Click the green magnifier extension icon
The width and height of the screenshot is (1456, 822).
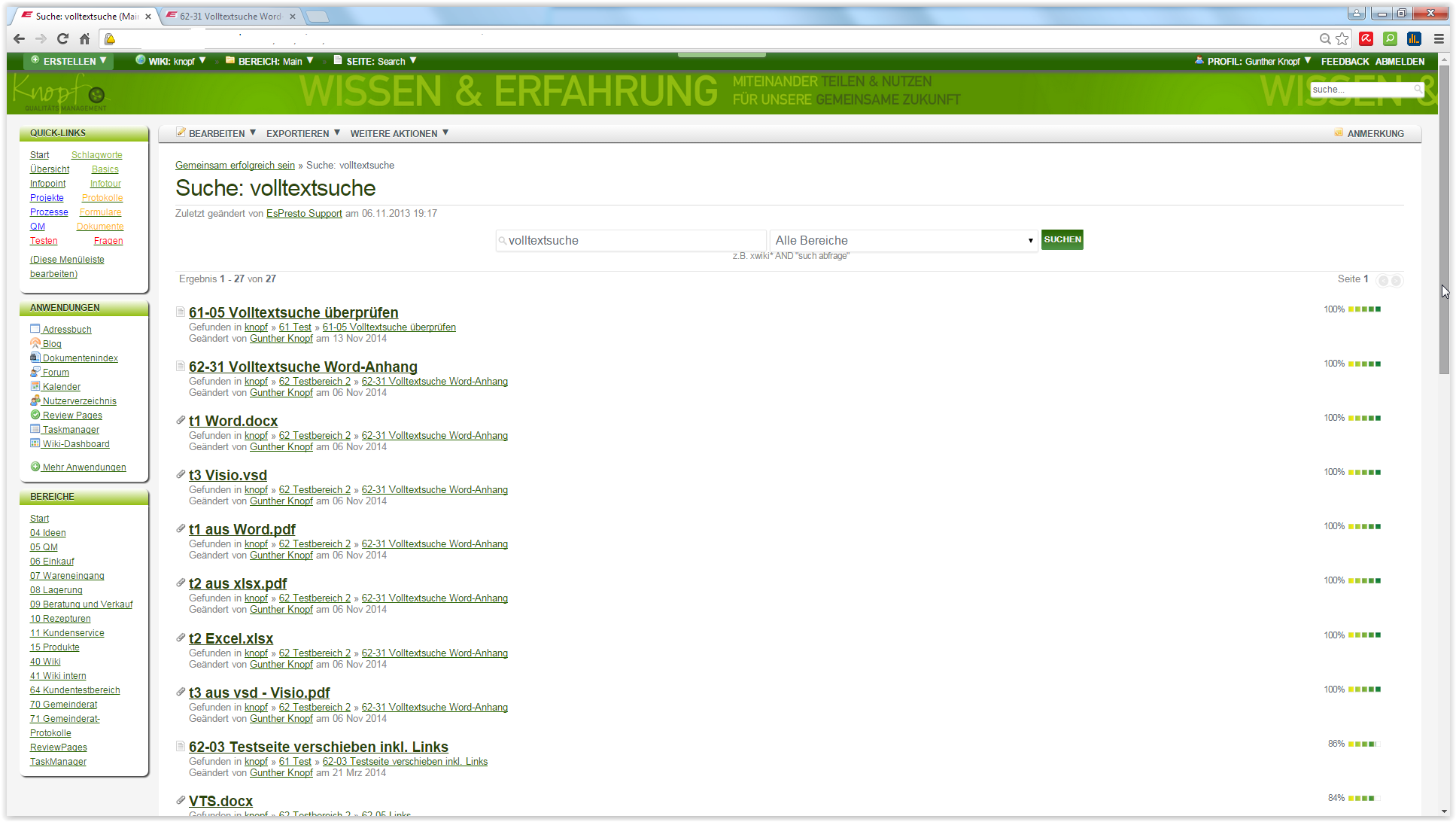tap(1390, 38)
